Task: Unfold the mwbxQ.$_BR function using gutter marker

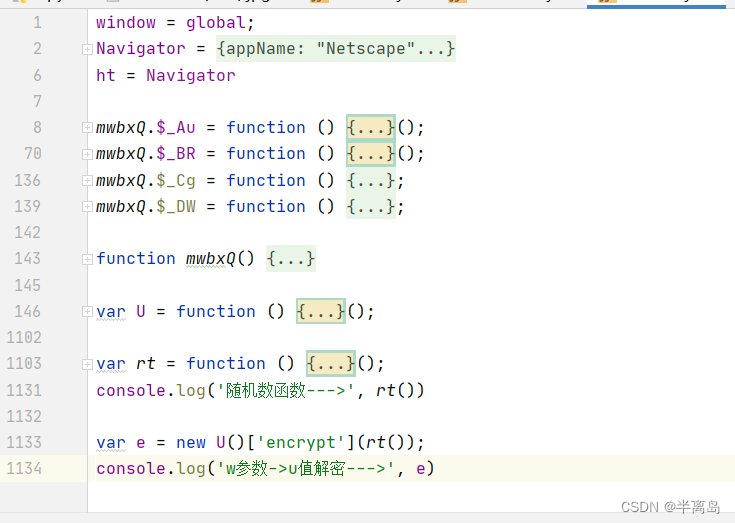Action: click(x=87, y=154)
